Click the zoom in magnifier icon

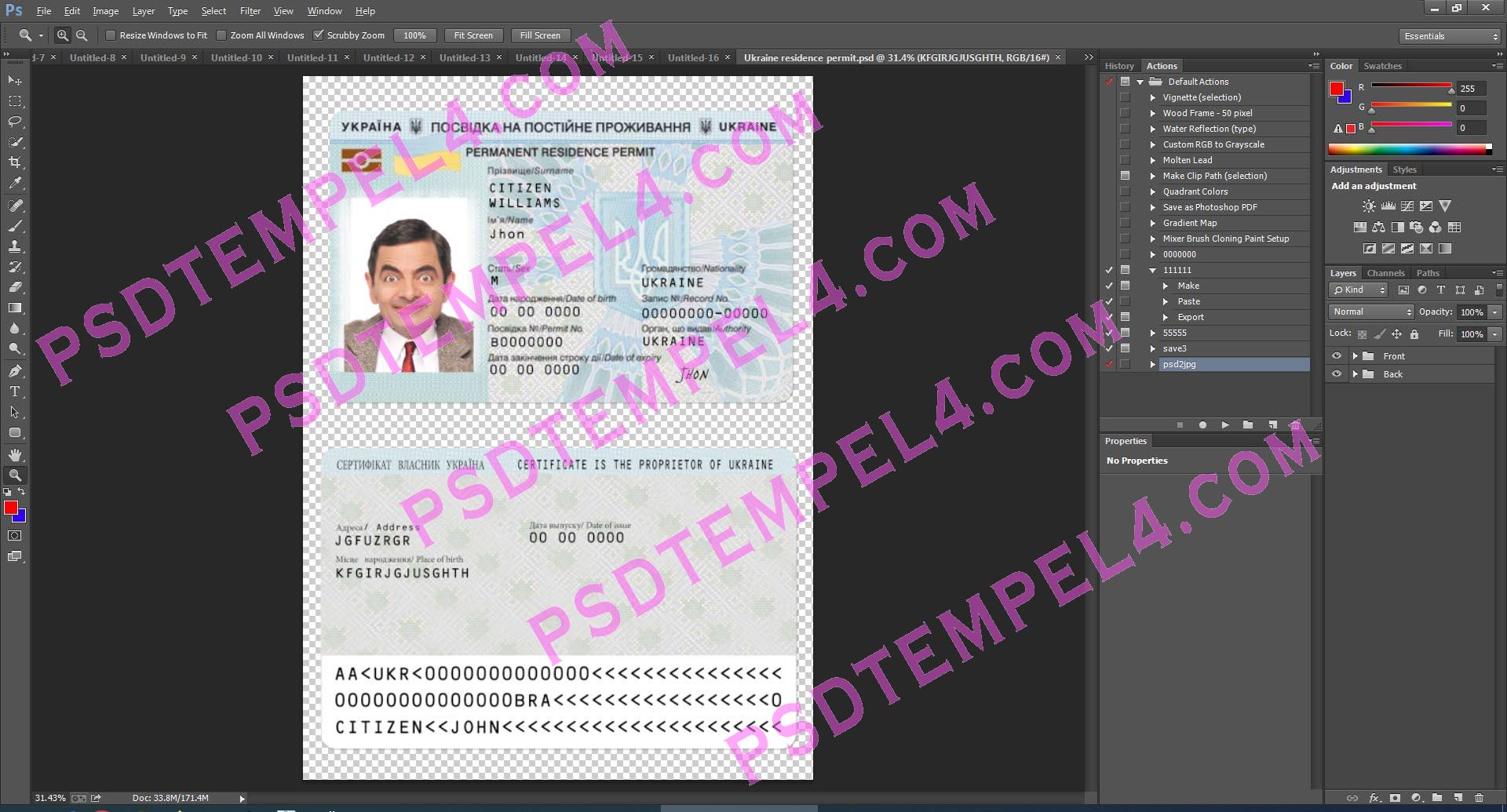tap(63, 35)
